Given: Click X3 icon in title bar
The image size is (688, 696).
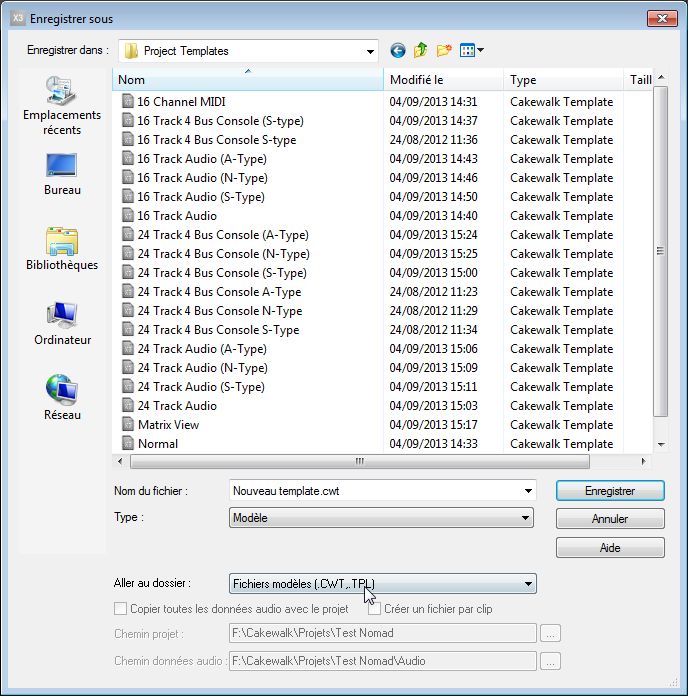Looking at the screenshot, I should pos(17,18).
